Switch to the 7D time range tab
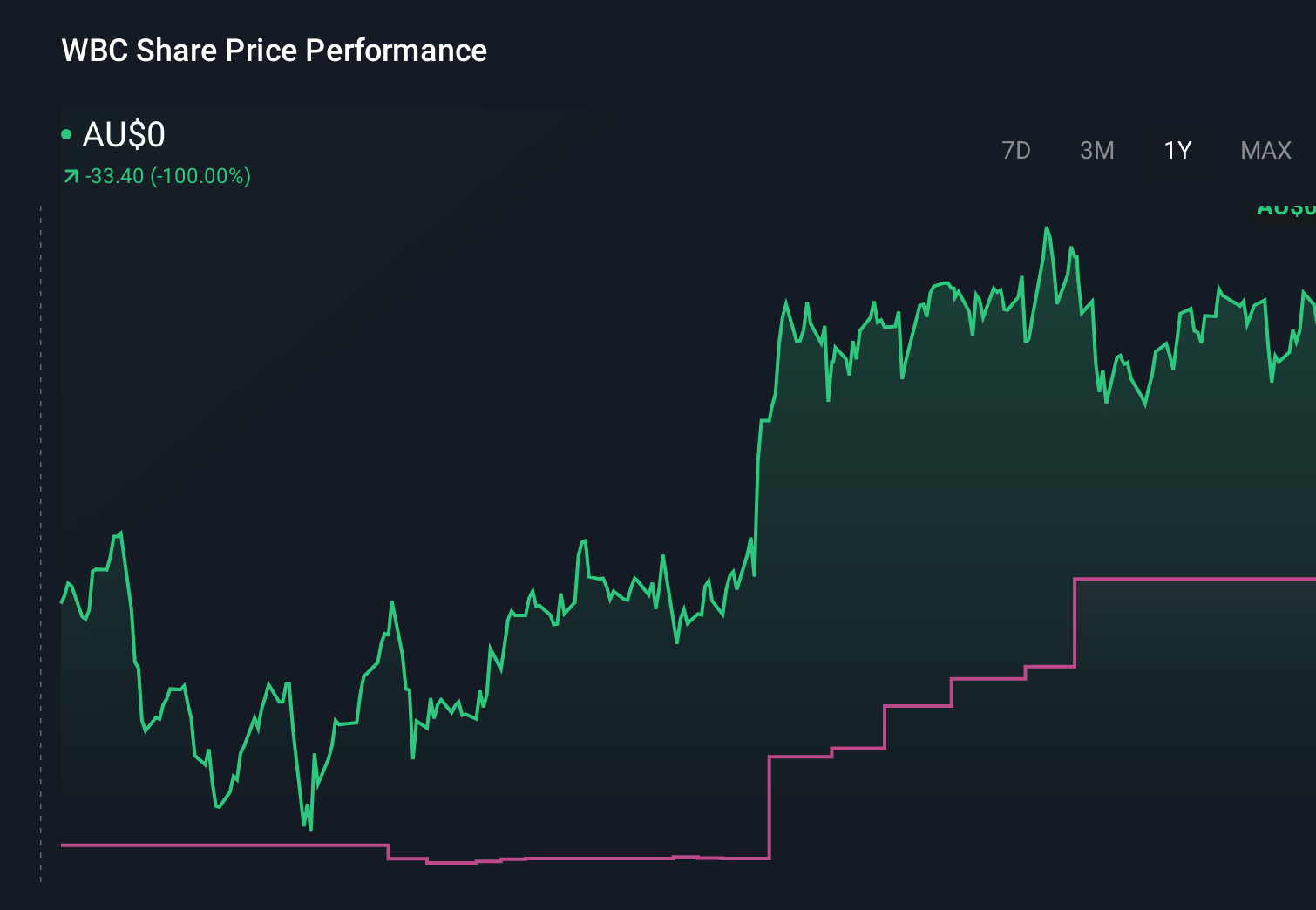Screen dimensions: 1316x910 [x=1016, y=150]
